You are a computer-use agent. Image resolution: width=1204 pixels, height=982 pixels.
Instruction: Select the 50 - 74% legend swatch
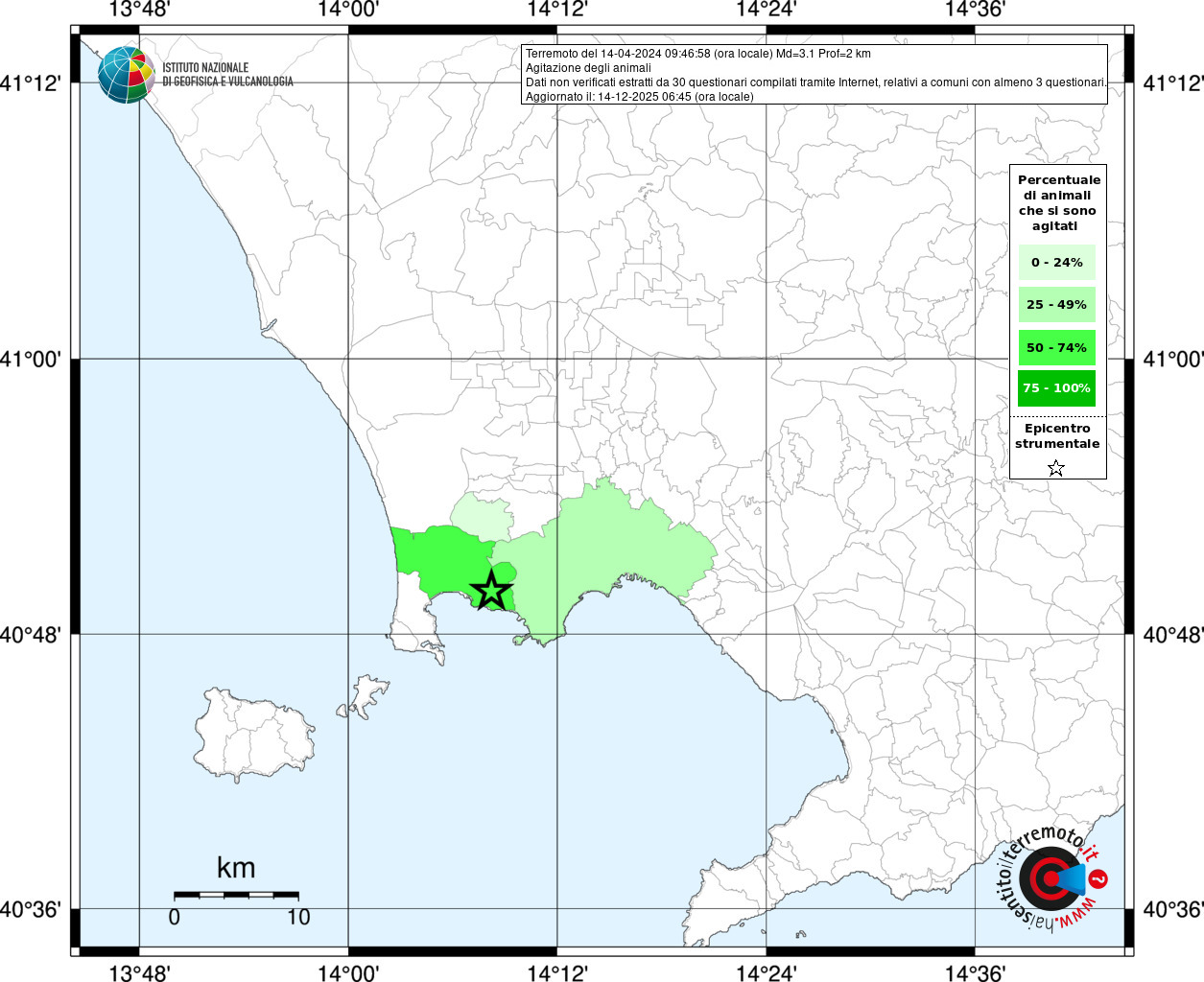pos(1057,347)
